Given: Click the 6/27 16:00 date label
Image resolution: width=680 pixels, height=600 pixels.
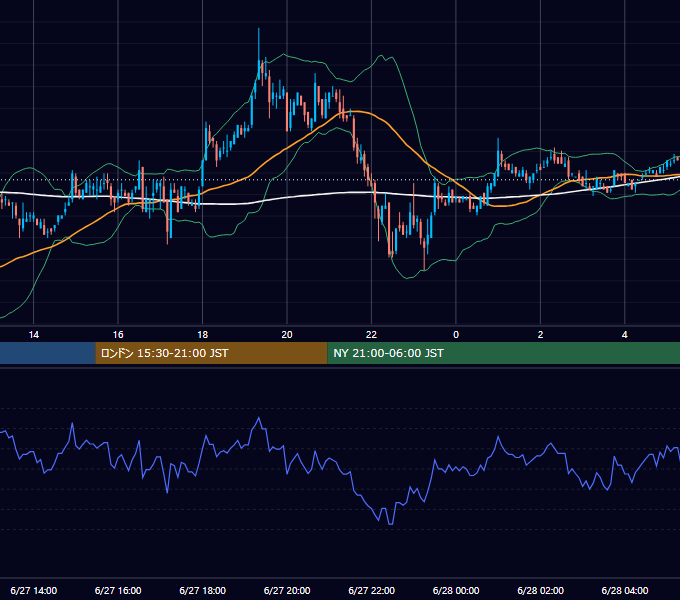Looking at the screenshot, I should [x=118, y=590].
